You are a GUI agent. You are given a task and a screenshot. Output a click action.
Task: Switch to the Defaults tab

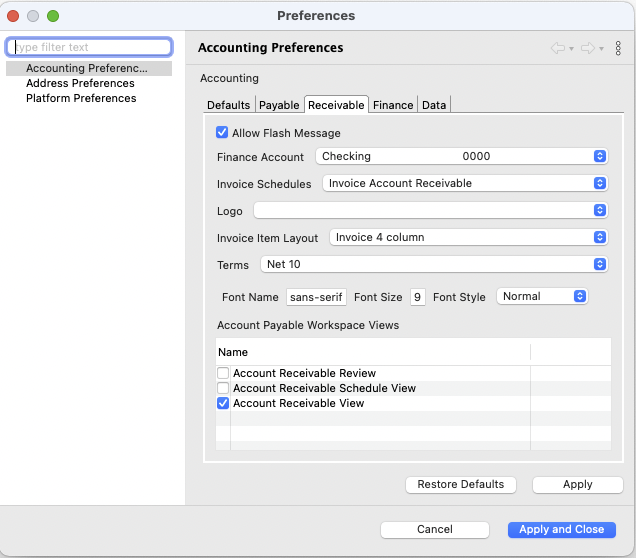click(x=228, y=105)
